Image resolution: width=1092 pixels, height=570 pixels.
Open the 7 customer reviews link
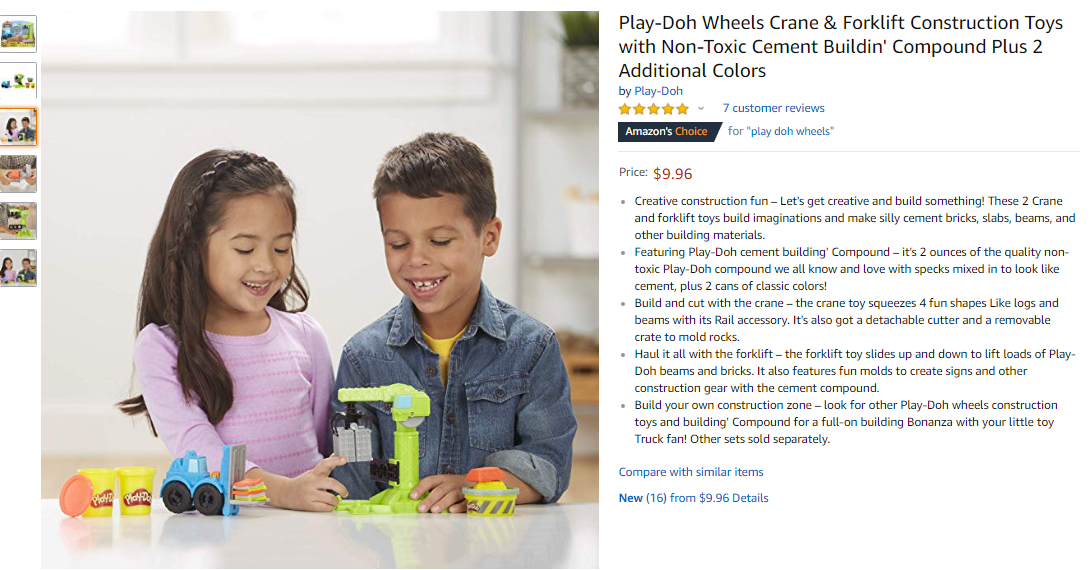(773, 108)
